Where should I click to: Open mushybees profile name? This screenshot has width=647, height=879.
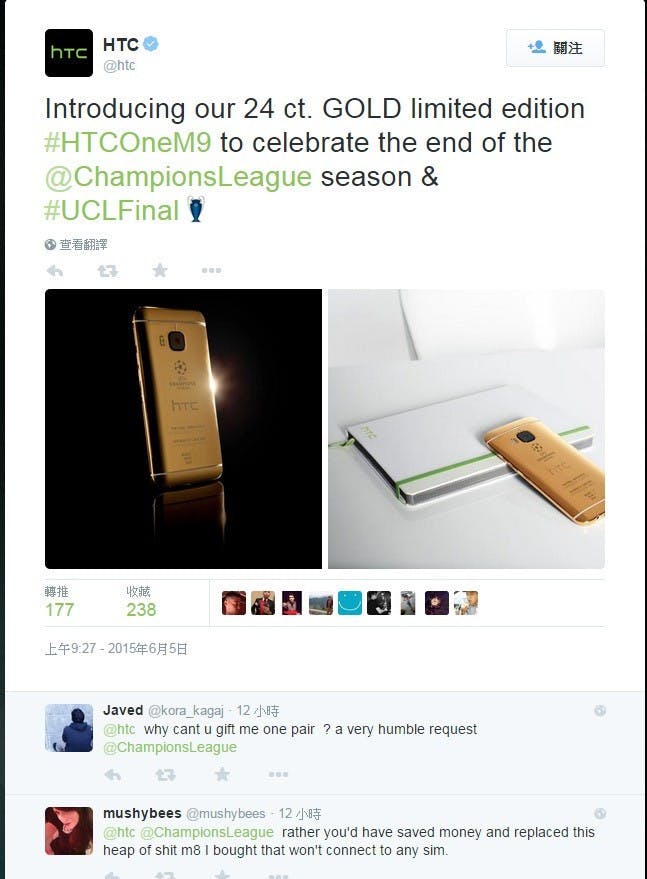coord(142,813)
